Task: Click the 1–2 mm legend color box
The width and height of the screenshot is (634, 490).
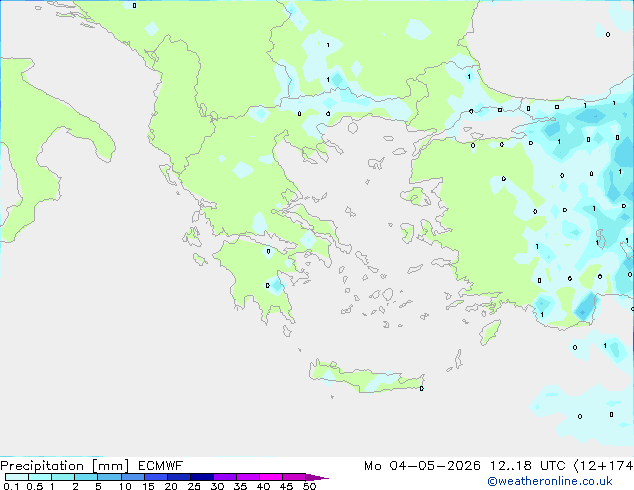Action: [x=63, y=477]
